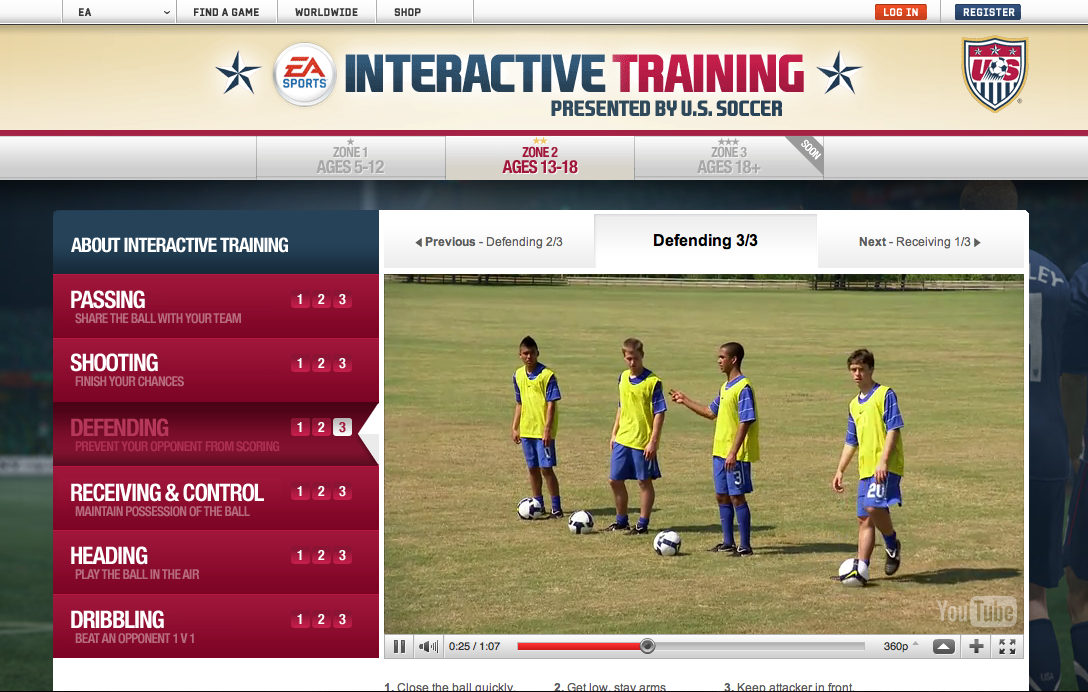The image size is (1088, 692).
Task: Select highlighted Defending lesson 3
Action: pos(342,427)
